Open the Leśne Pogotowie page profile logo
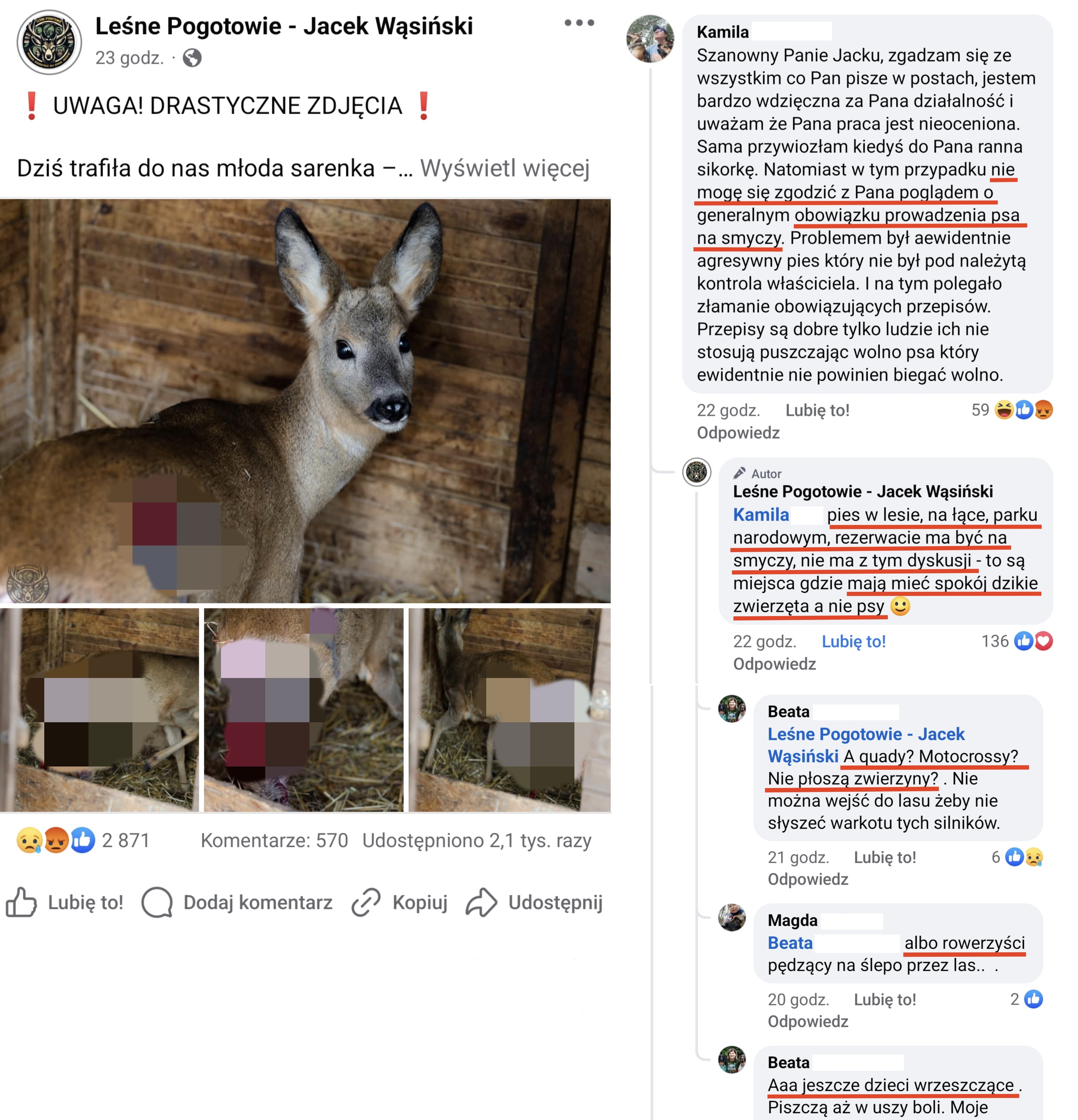1078x1120 pixels. tap(49, 42)
